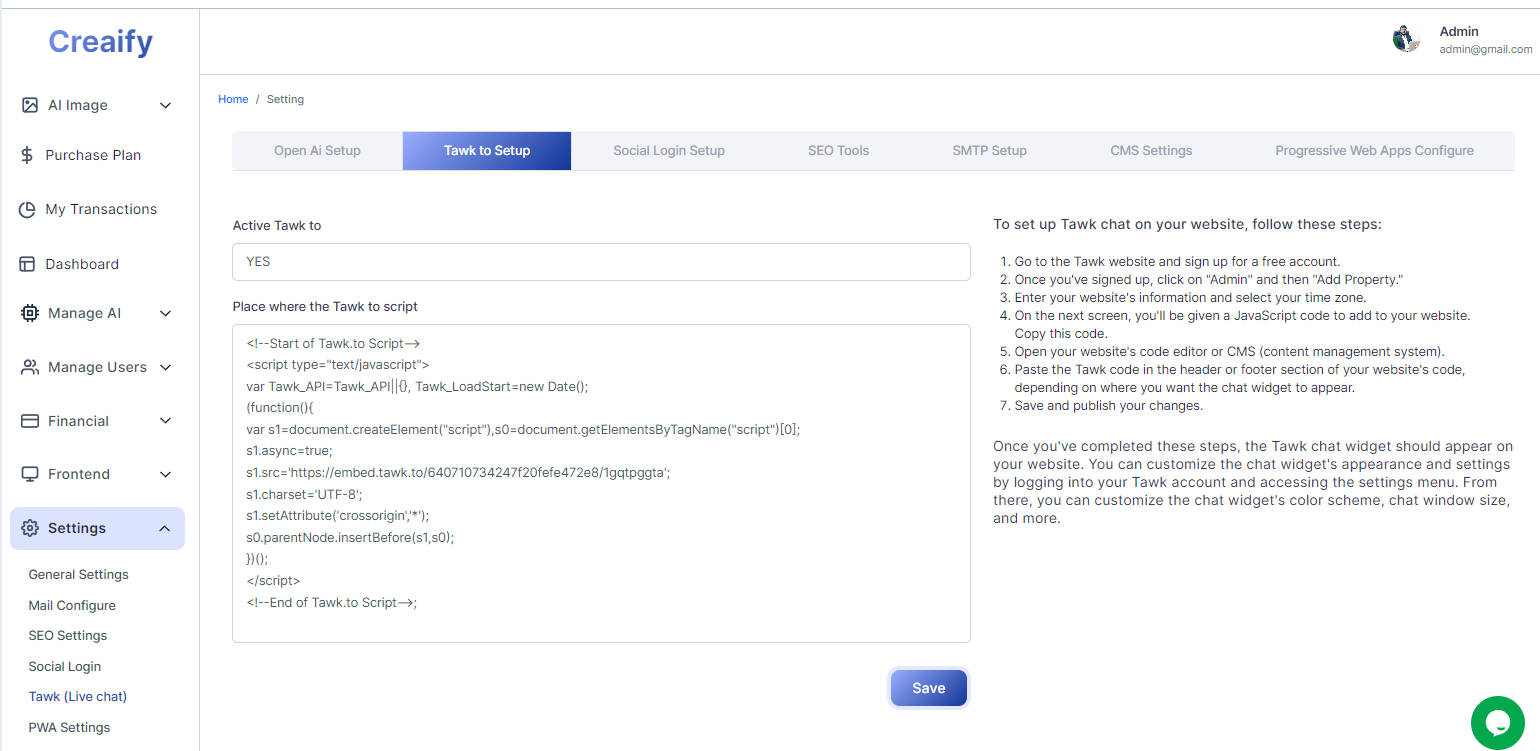The image size is (1540, 751).
Task: Select the Tawk to Setup tab
Action: (487, 151)
